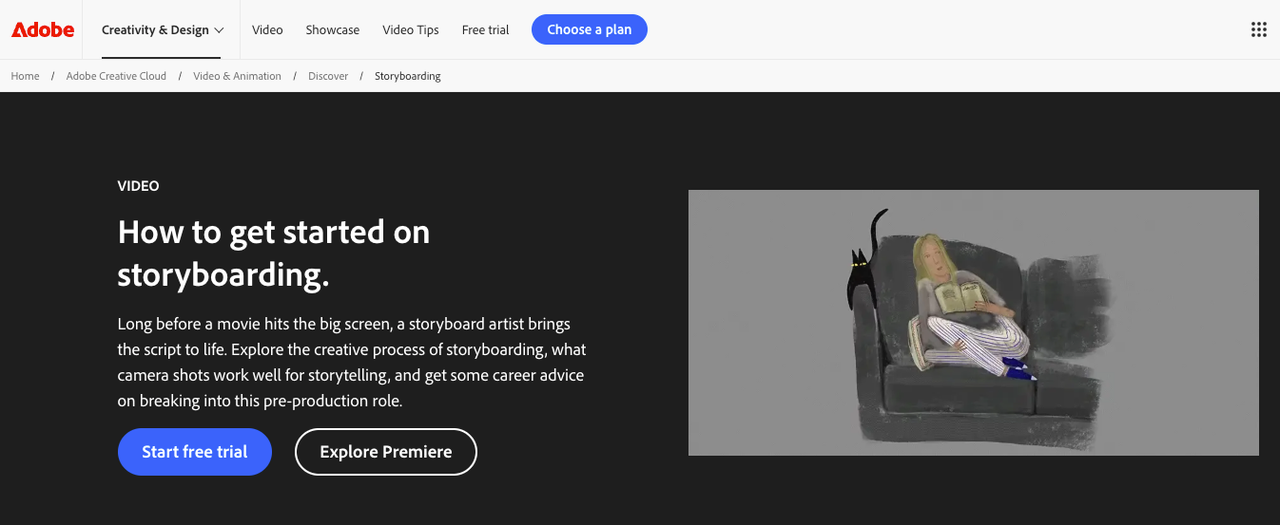Click the How to get started on storyboarding headline
This screenshot has width=1280, height=525.
[x=274, y=252]
